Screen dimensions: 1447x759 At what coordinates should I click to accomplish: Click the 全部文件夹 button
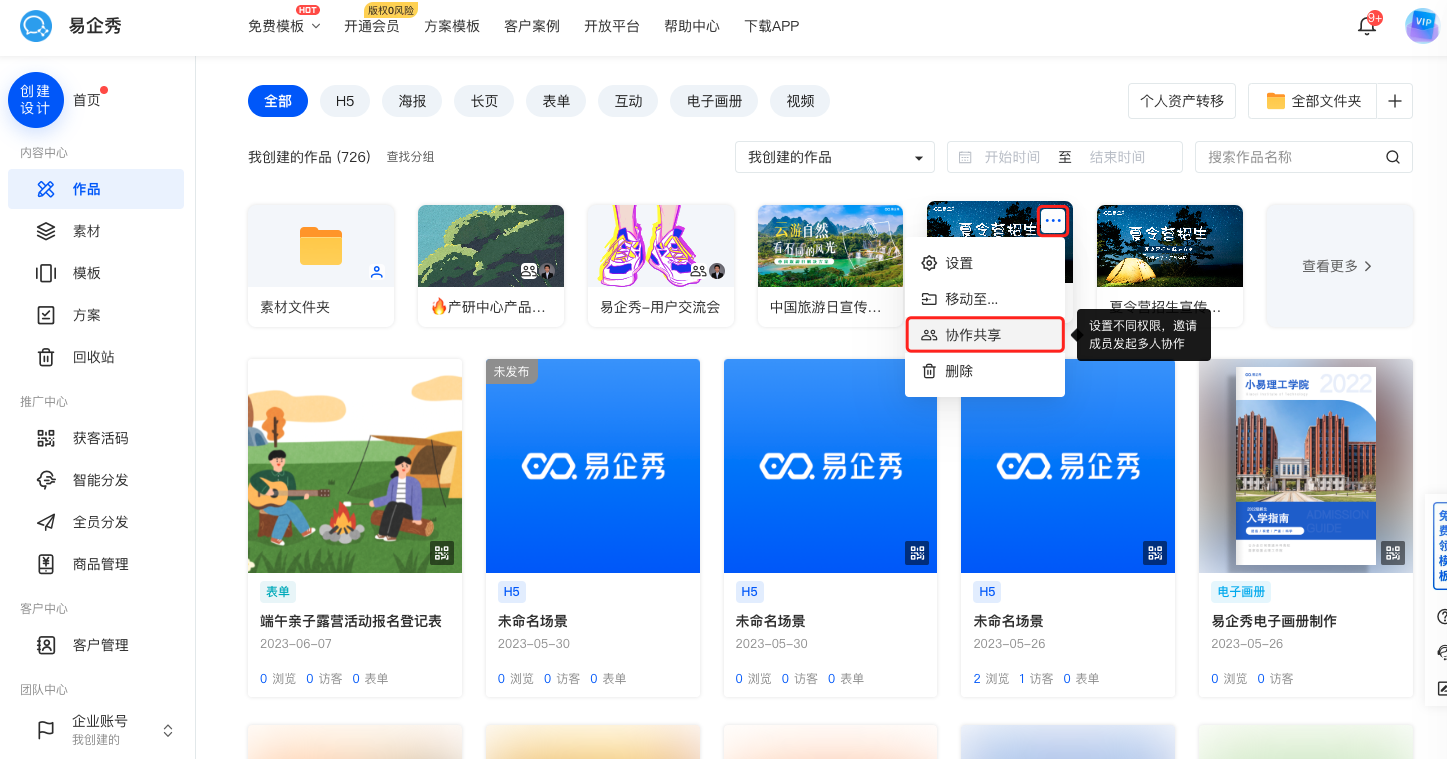pos(1313,101)
